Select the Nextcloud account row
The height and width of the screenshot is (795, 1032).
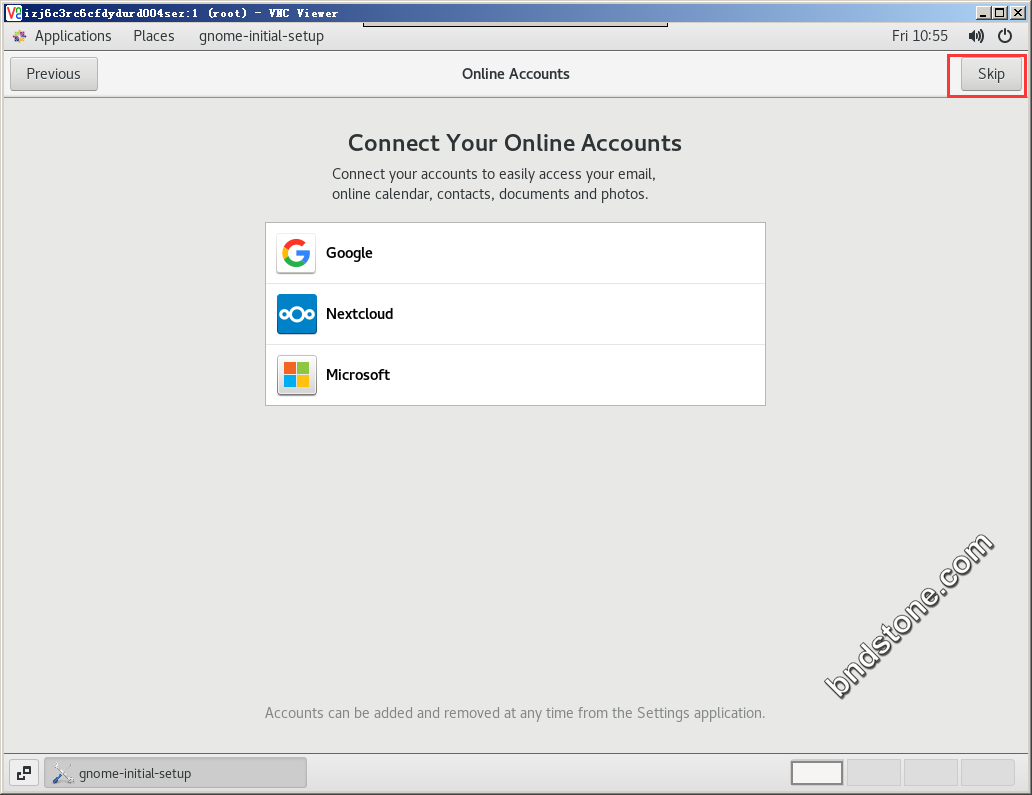coord(515,314)
